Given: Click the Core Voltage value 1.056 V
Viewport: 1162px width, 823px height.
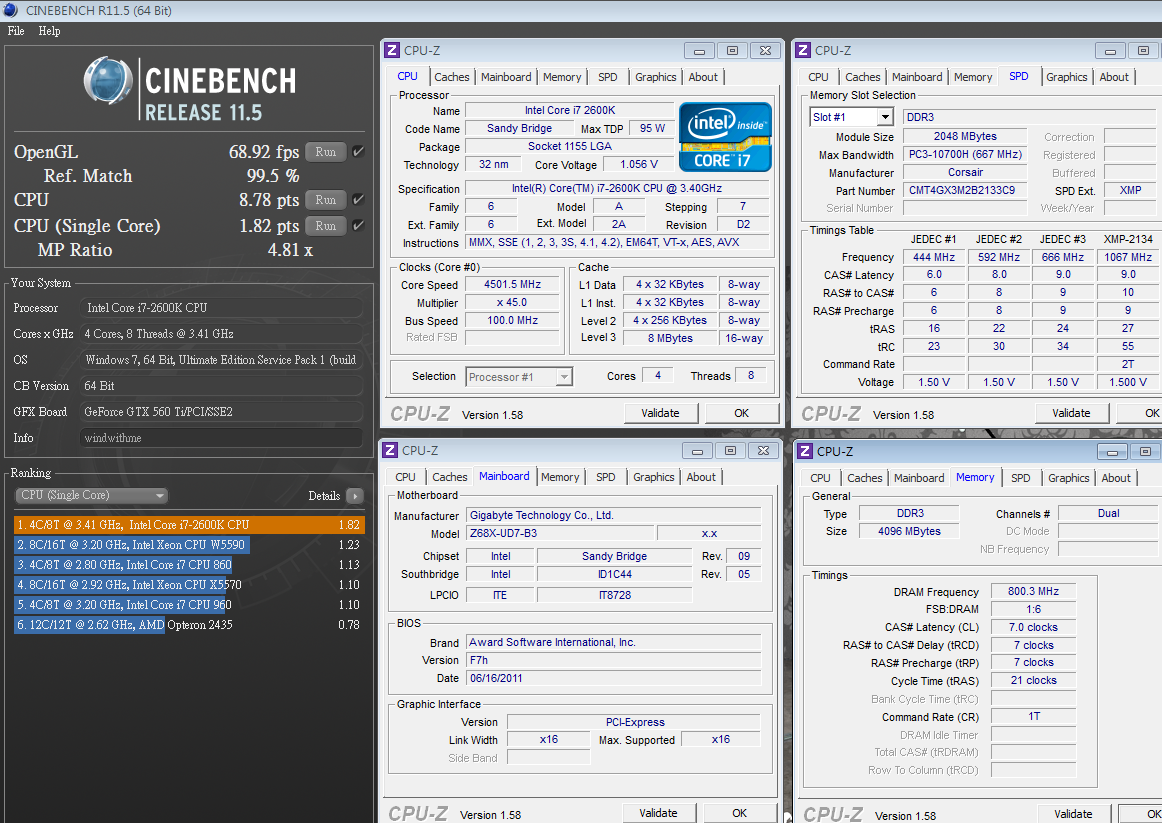Looking at the screenshot, I should pyautogui.click(x=639, y=164).
